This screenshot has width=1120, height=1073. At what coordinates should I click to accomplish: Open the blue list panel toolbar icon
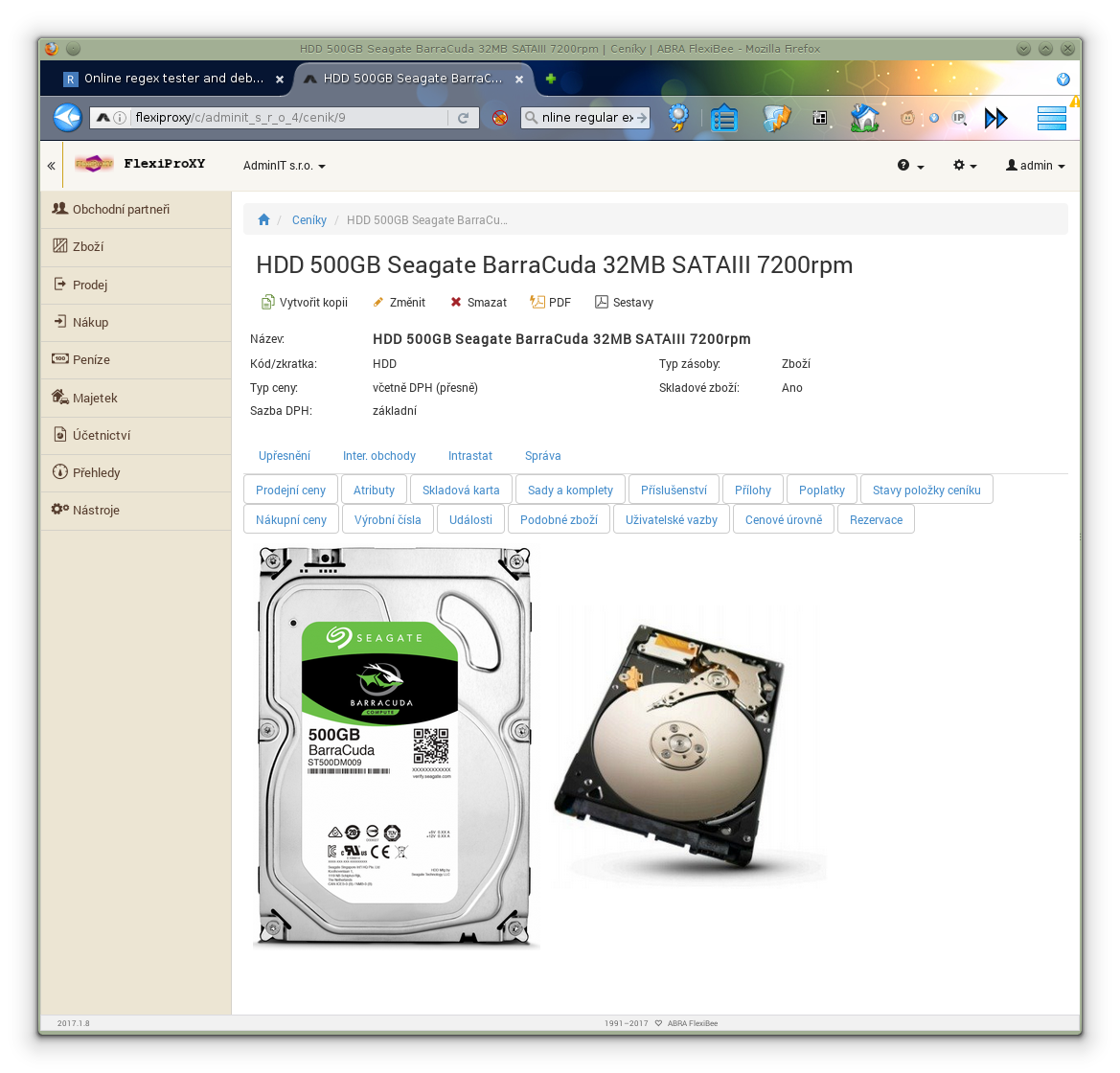click(723, 118)
